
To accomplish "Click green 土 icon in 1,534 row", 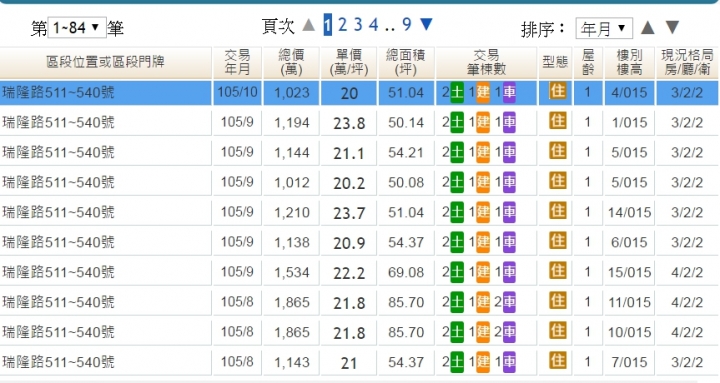I will [457, 272].
